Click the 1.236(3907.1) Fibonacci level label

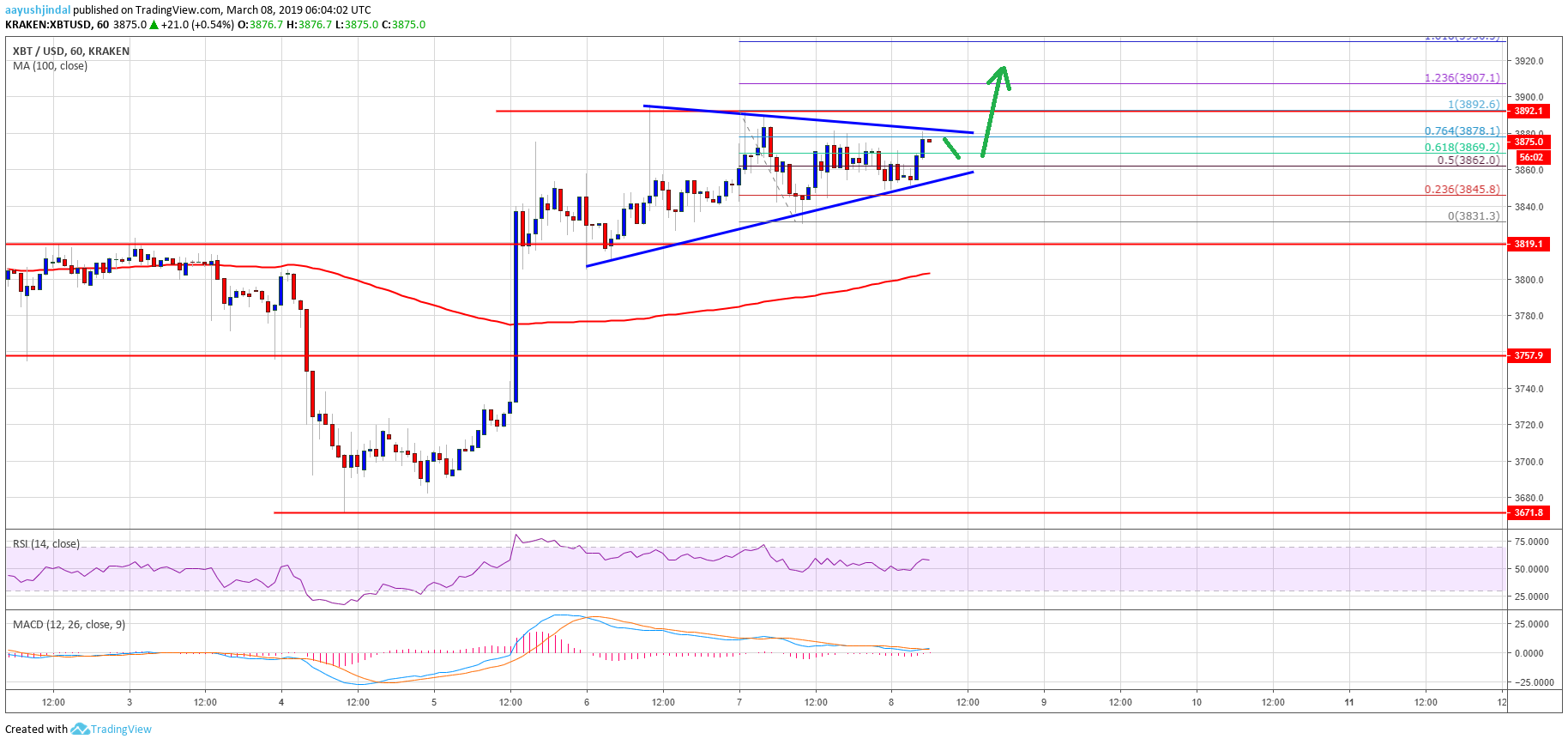coord(1462,78)
